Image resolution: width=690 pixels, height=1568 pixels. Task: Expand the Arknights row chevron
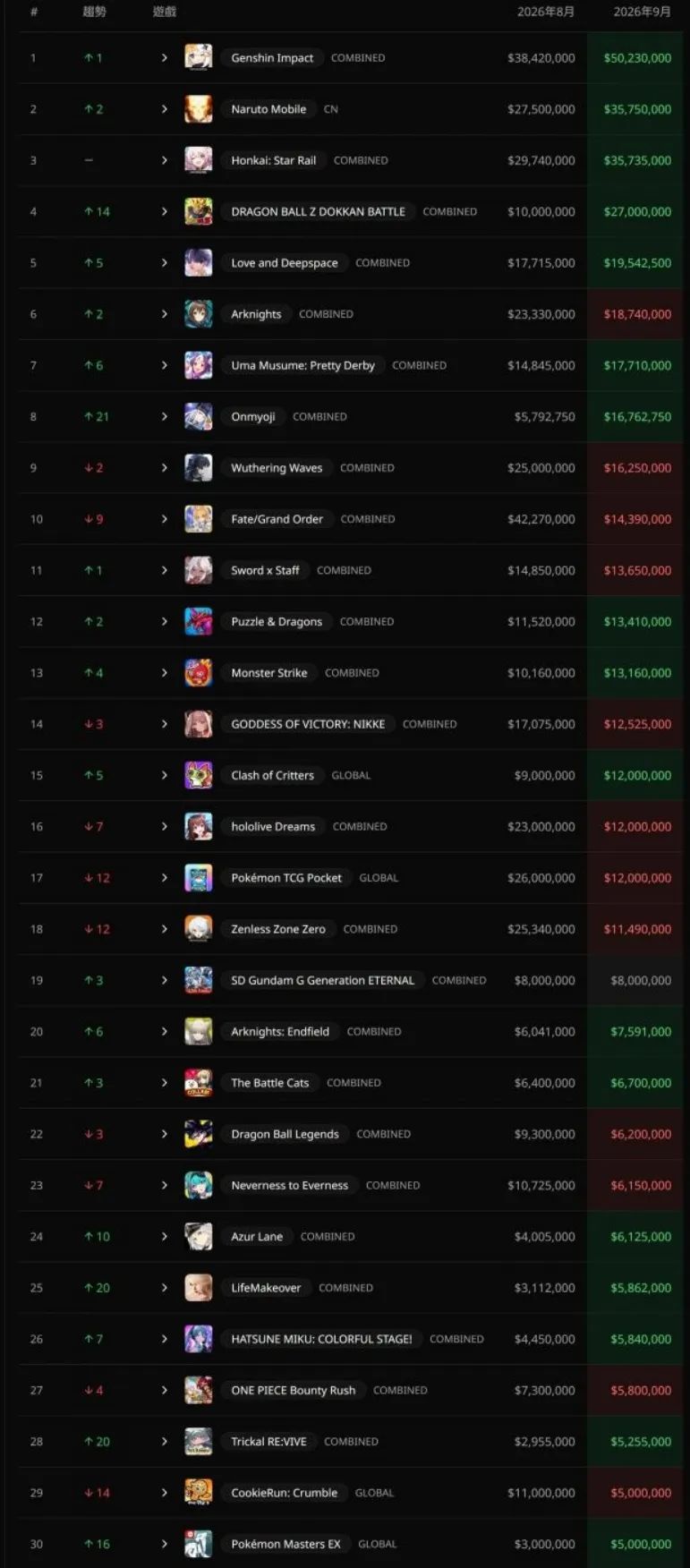point(165,314)
